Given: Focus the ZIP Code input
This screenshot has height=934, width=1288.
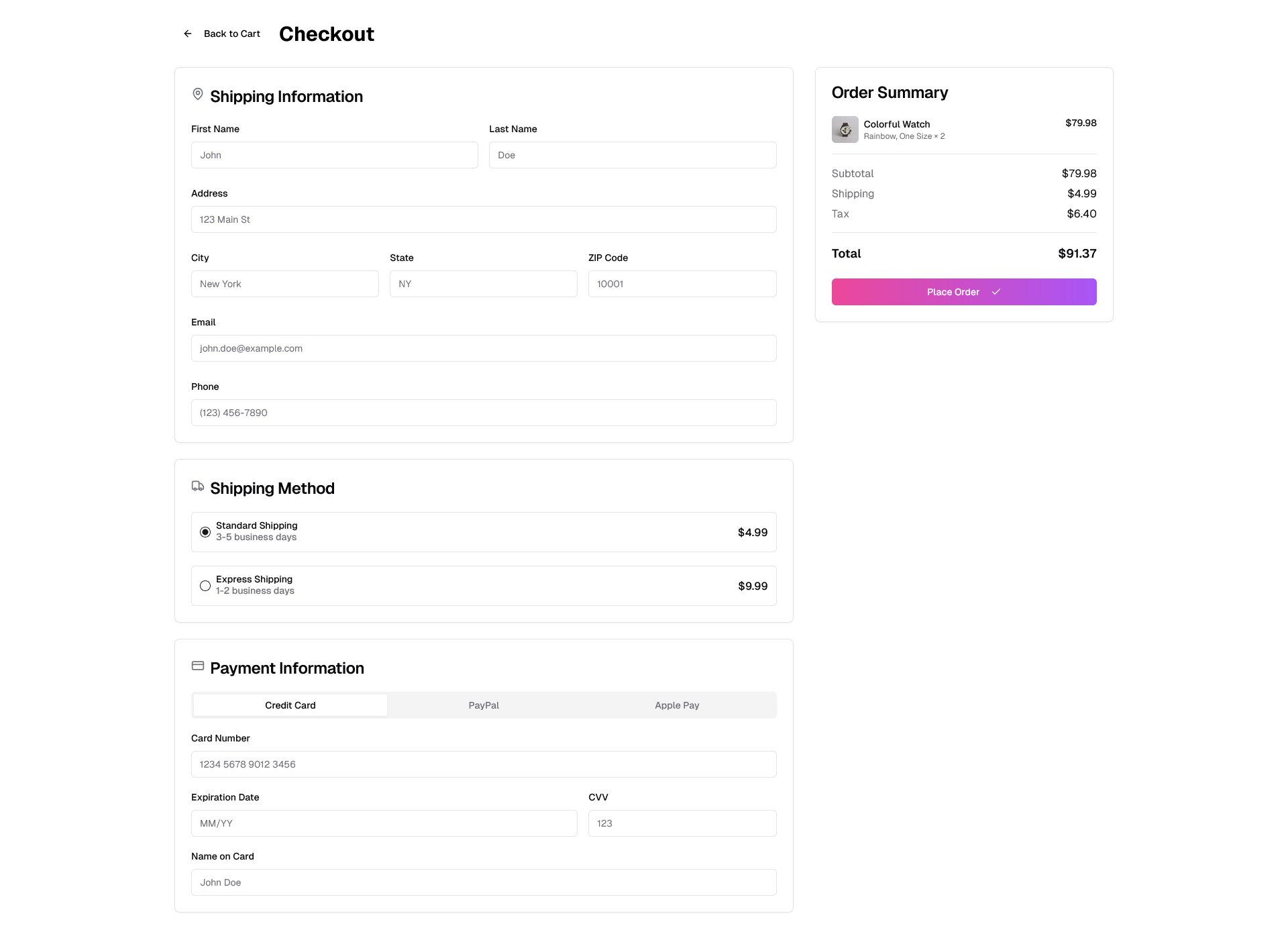Looking at the screenshot, I should pyautogui.click(x=682, y=284).
